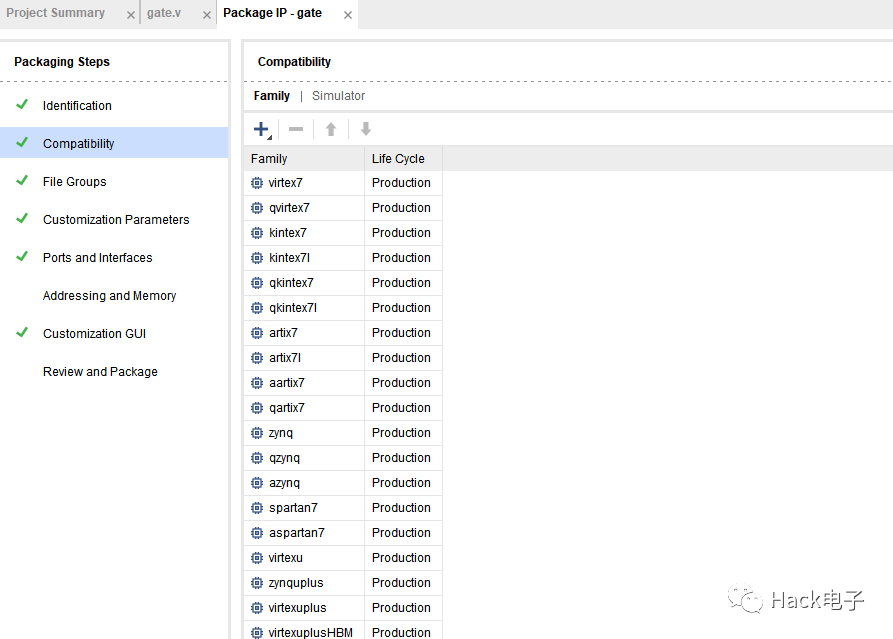Click the add family plus icon
The image size is (893, 639).
[x=261, y=129]
